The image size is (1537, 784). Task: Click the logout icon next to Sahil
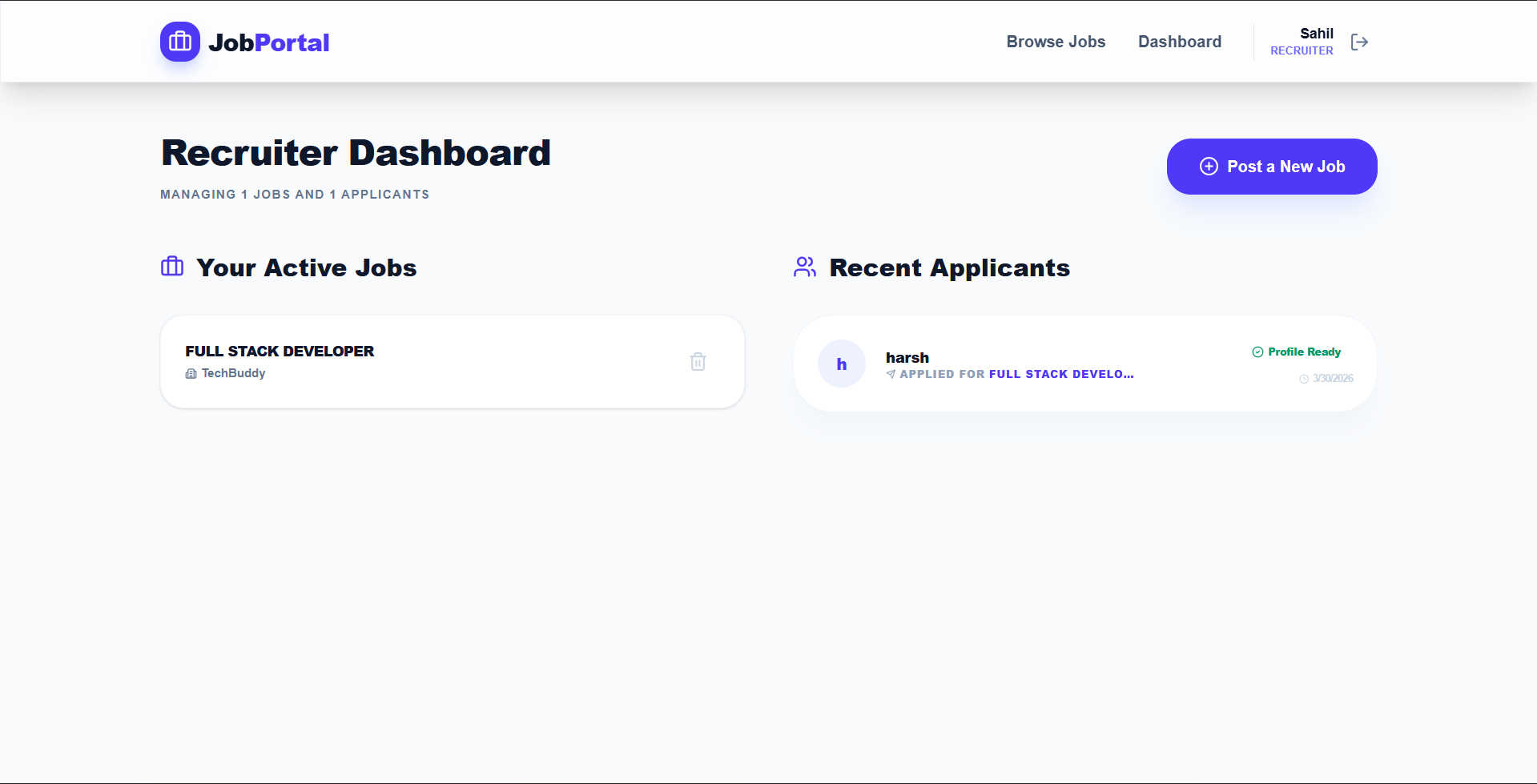tap(1359, 42)
